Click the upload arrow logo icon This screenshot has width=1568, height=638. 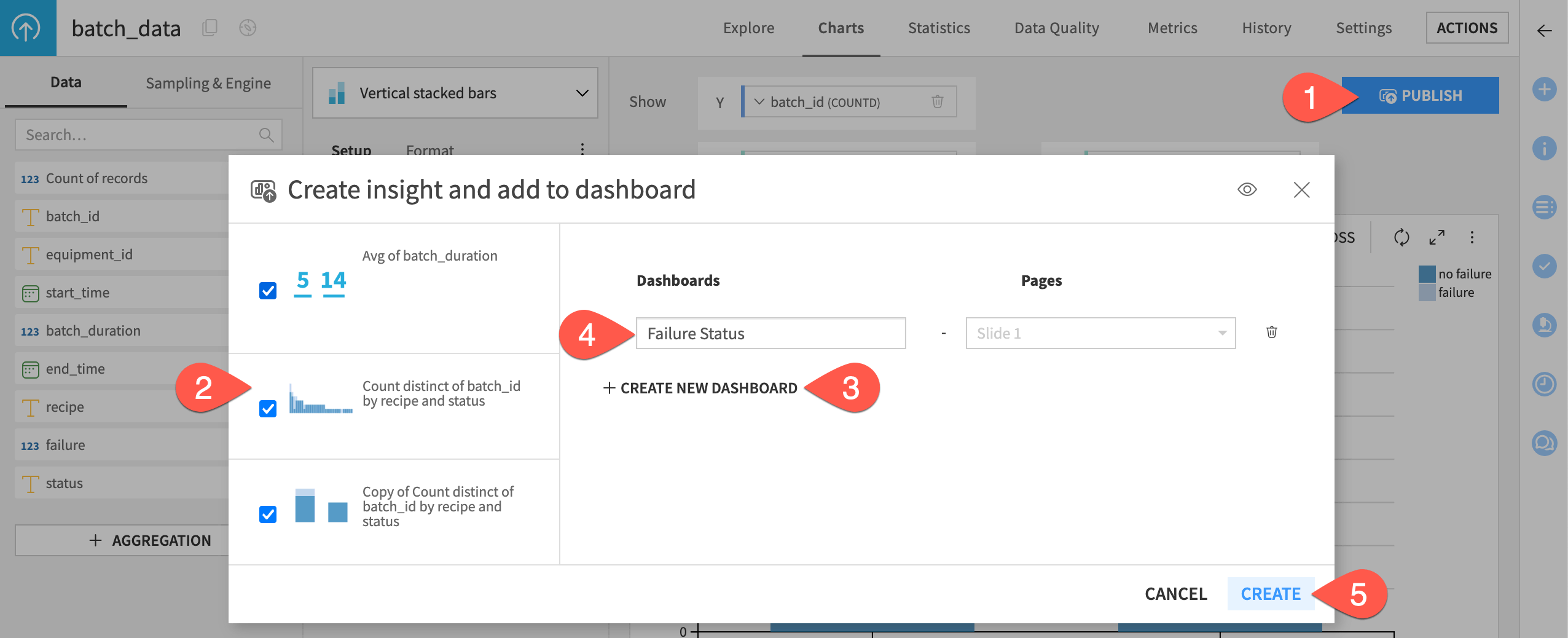[26, 28]
